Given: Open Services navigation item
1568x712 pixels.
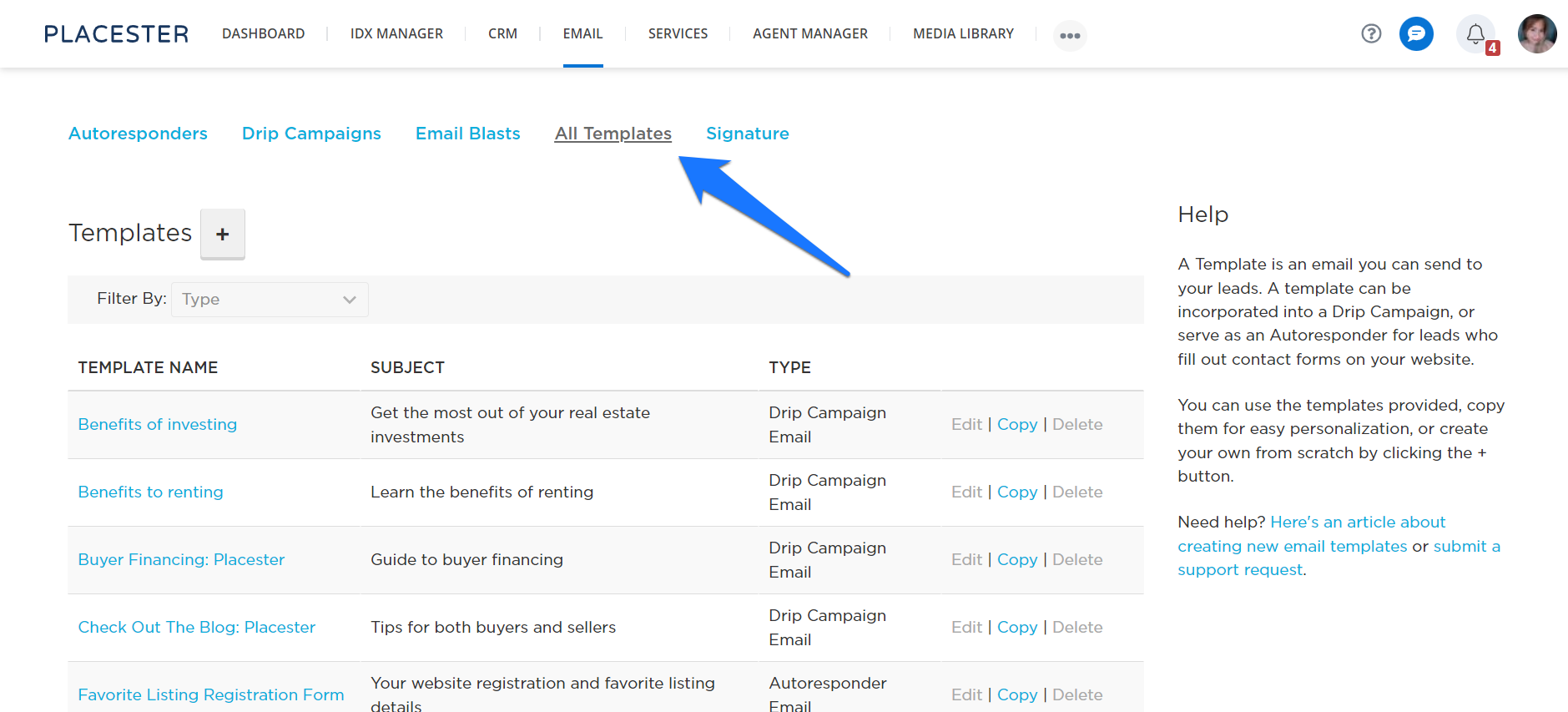Looking at the screenshot, I should coord(678,33).
